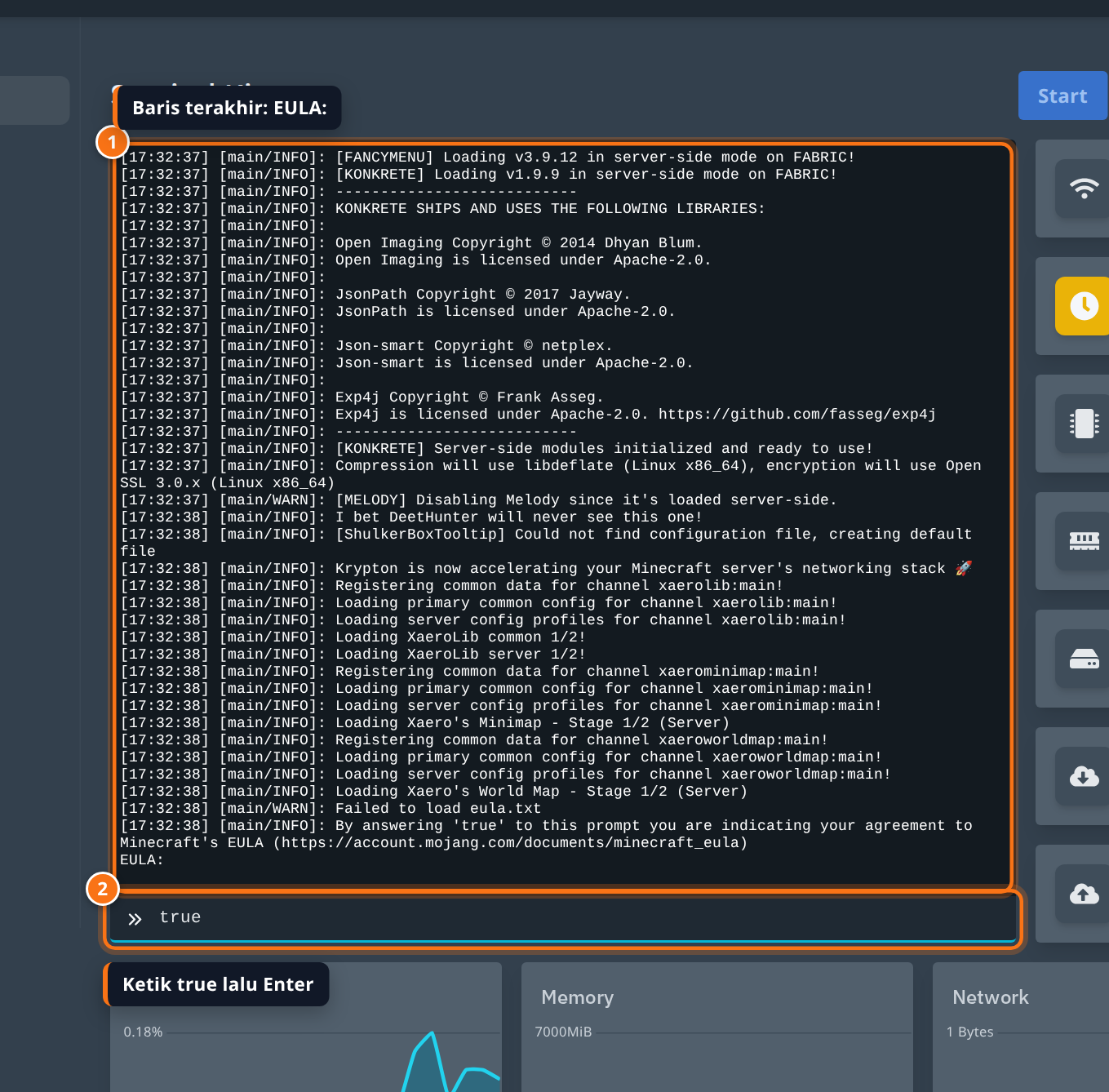The width and height of the screenshot is (1109, 1092).
Task: Select the '[MELODY] Disabling Melody' warning line
Action: (478, 500)
